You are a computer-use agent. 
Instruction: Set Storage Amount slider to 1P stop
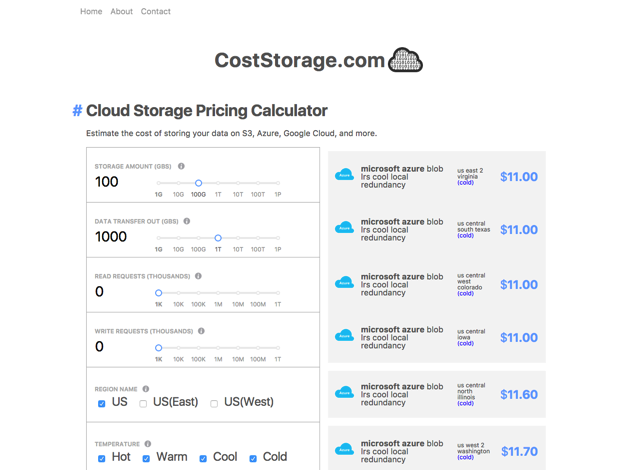tap(278, 183)
